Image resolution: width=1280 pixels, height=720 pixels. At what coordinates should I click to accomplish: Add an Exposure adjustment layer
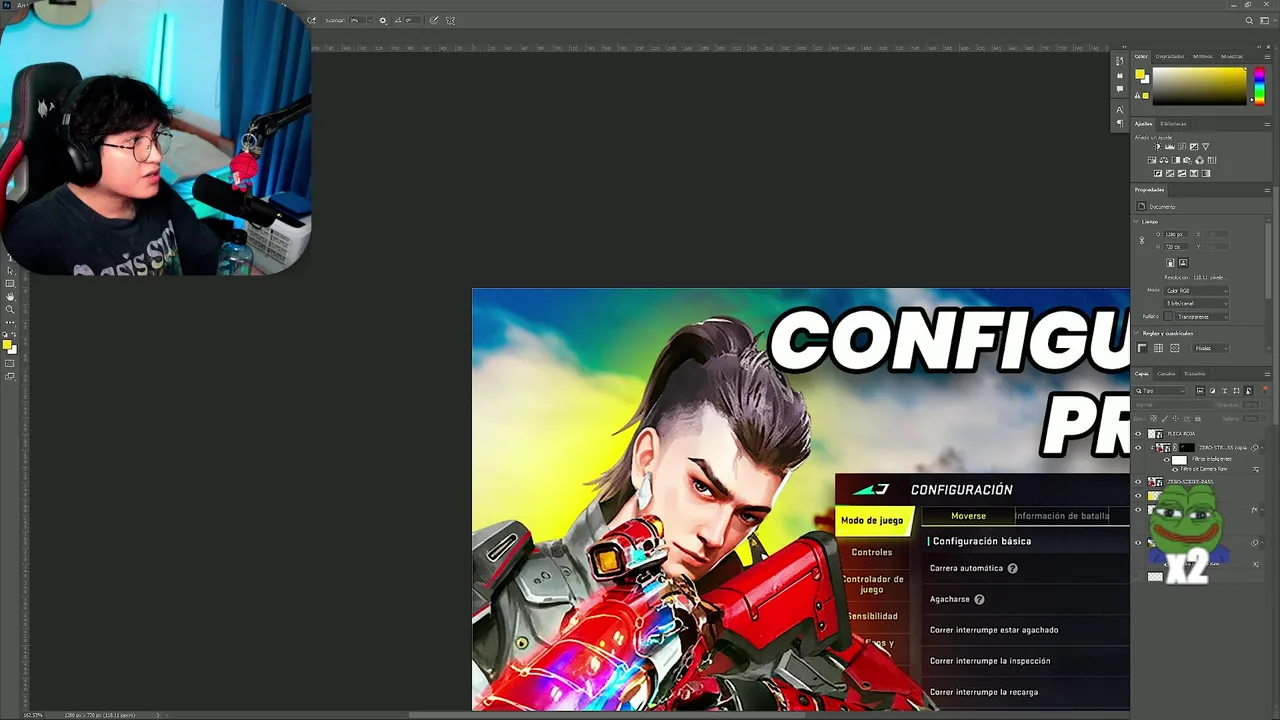[x=1194, y=146]
